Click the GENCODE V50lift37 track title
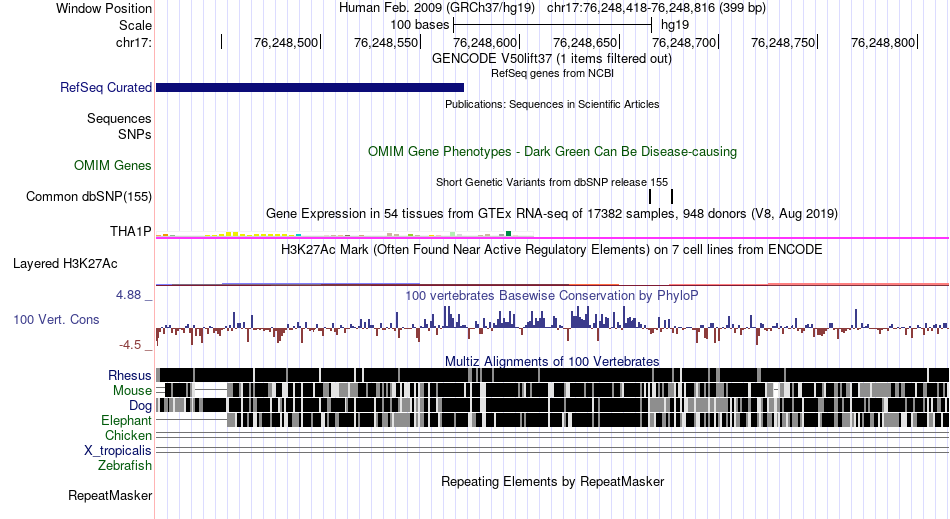This screenshot has height=519, width=950. coord(552,59)
